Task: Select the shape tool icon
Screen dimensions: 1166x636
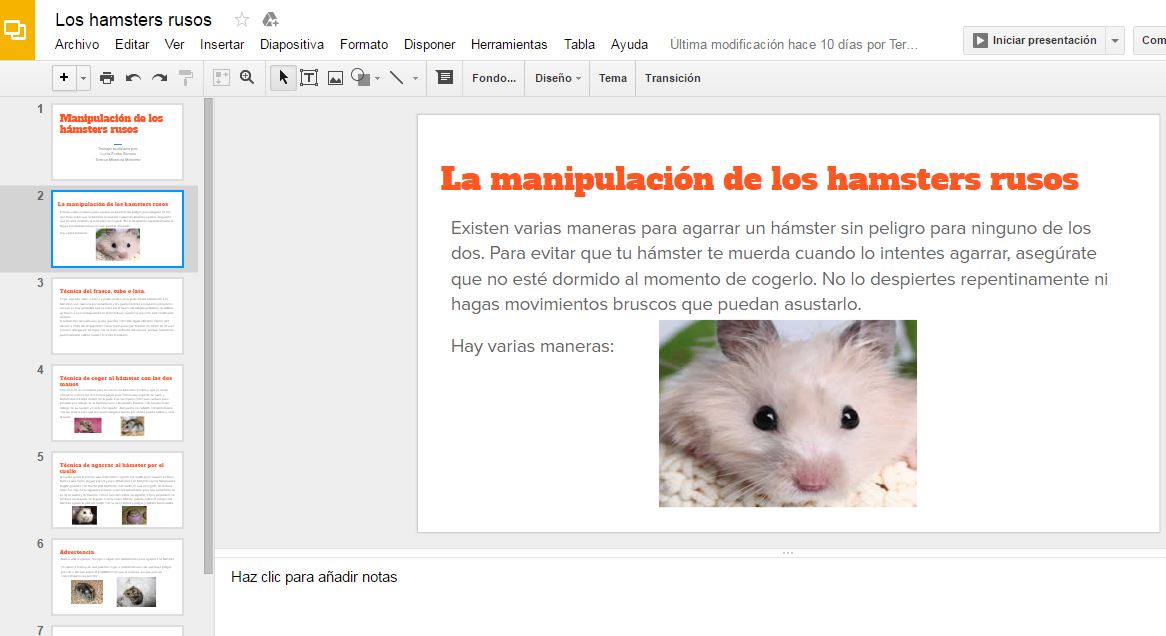Action: 360,77
